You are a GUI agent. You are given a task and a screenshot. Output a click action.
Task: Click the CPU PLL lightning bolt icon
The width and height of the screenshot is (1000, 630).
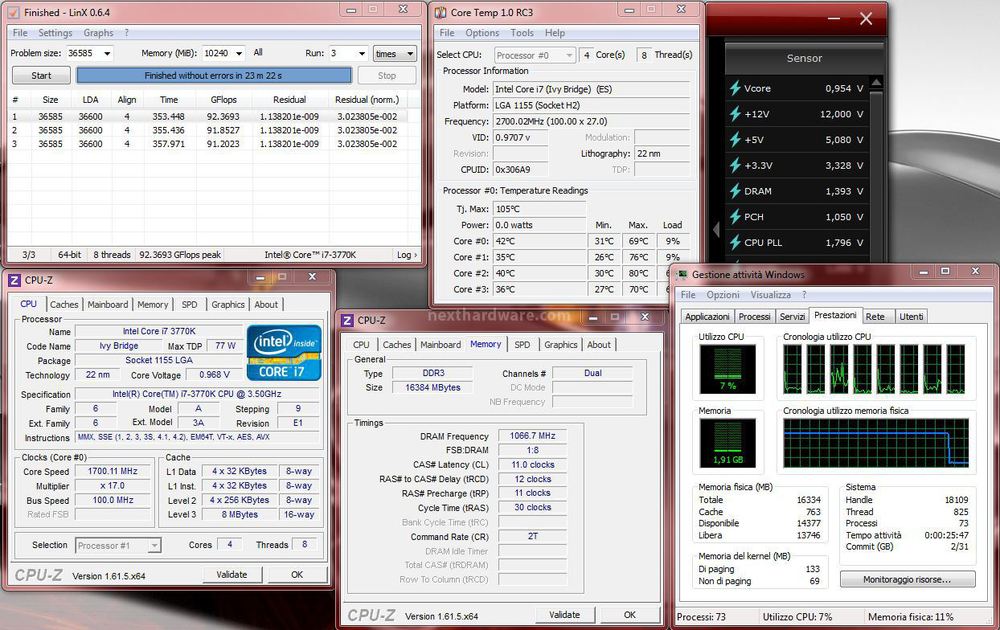735,242
